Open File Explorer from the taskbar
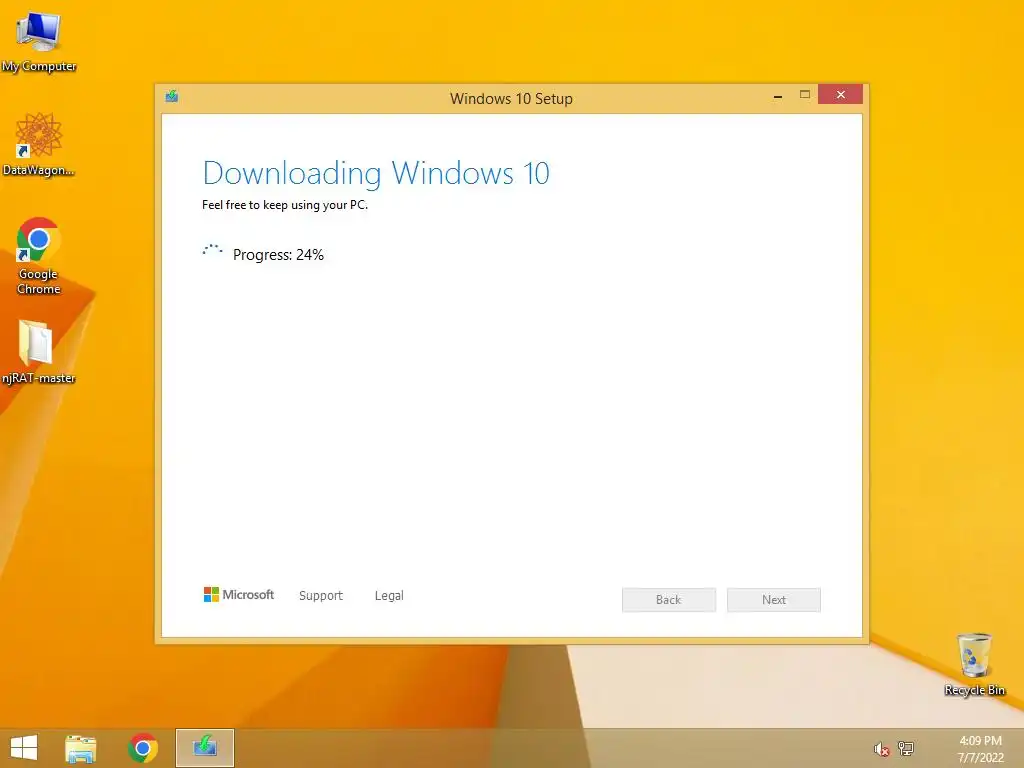The image size is (1024, 768). [80, 748]
